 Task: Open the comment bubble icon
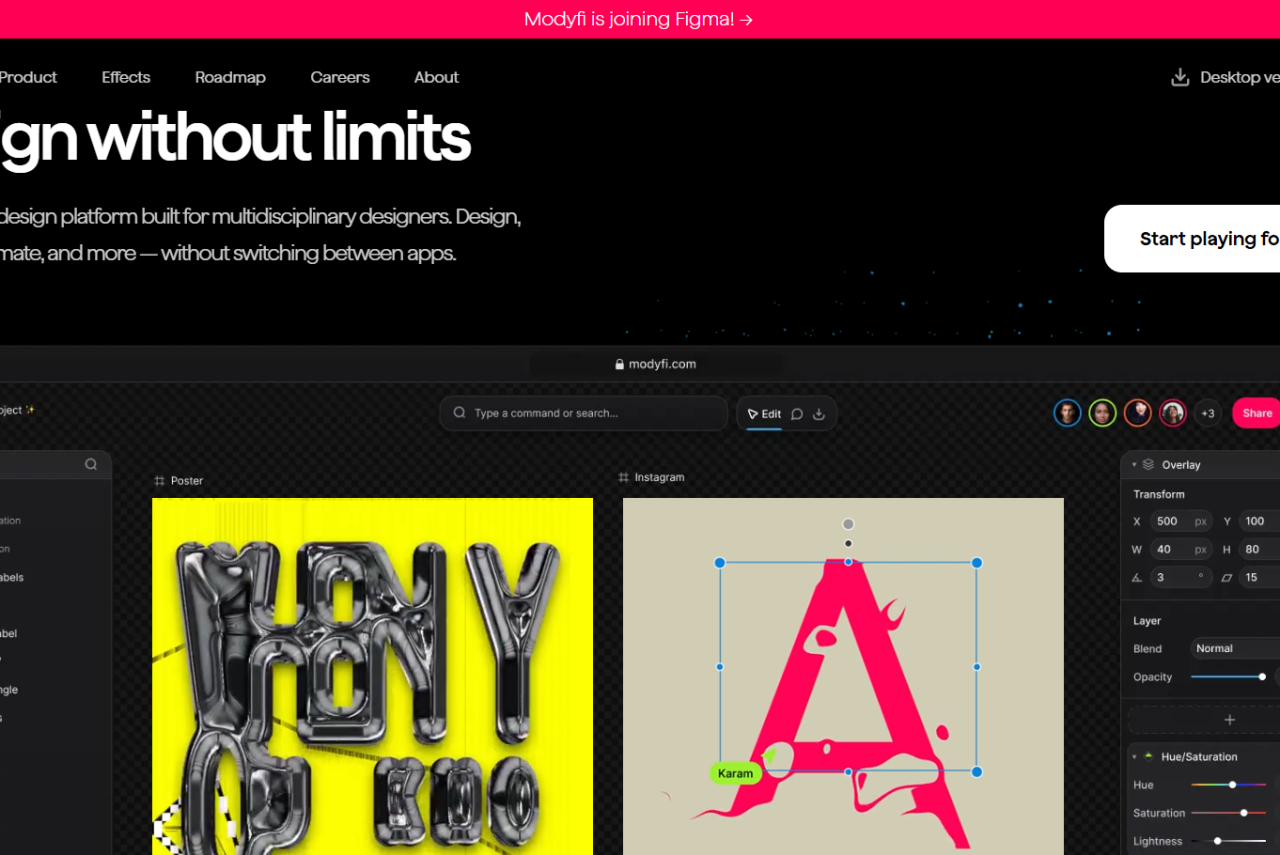(x=797, y=414)
